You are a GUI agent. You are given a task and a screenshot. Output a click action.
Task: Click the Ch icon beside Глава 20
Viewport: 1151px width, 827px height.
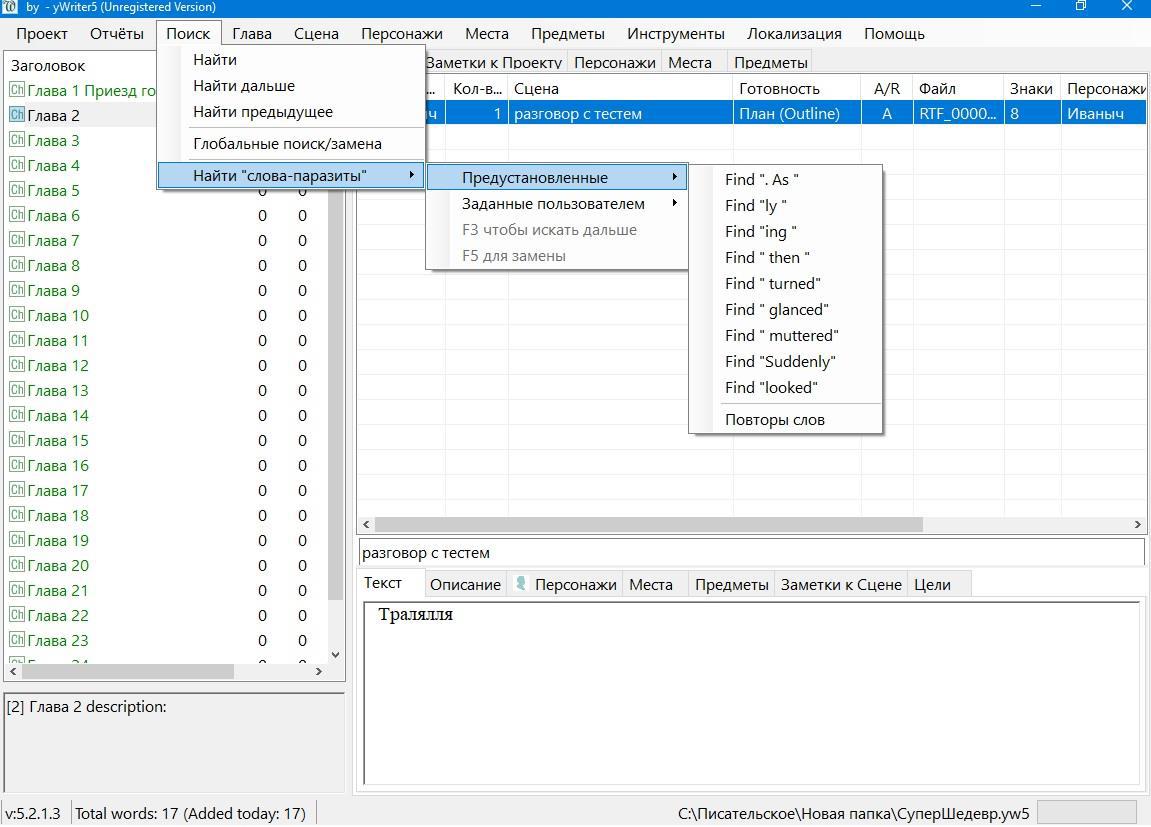pyautogui.click(x=17, y=565)
